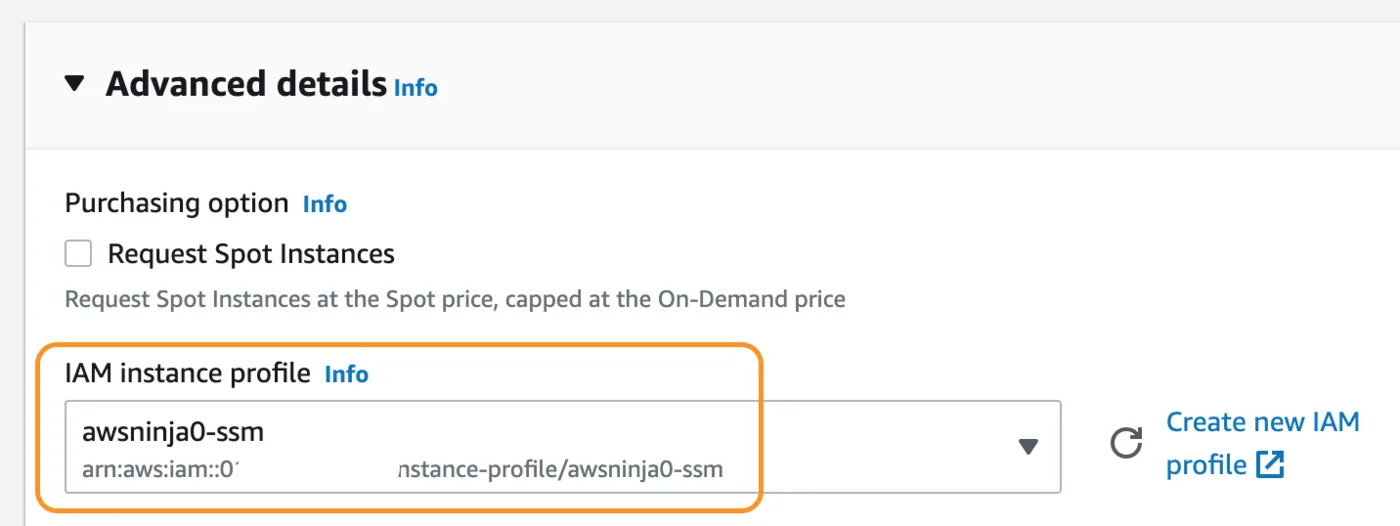Refresh the IAM instance profile list
Viewport: 1400px width, 526px height.
1127,443
